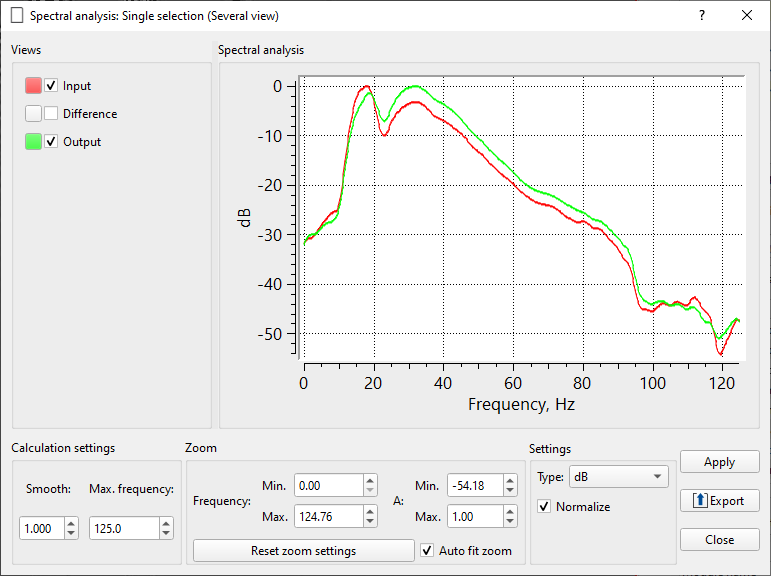The height and width of the screenshot is (576, 771).
Task: Disable the Normalize checkbox
Action: 544,507
